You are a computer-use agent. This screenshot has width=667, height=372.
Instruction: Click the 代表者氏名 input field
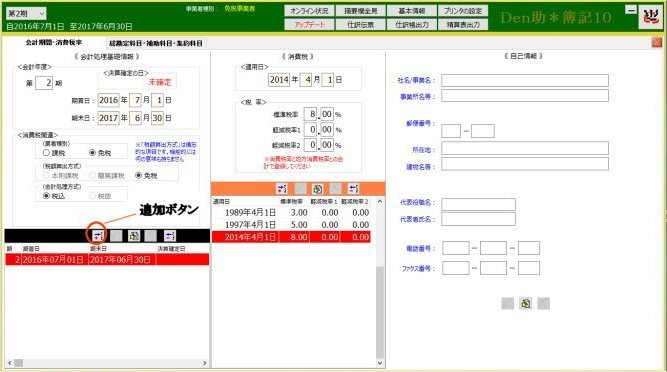click(x=479, y=219)
